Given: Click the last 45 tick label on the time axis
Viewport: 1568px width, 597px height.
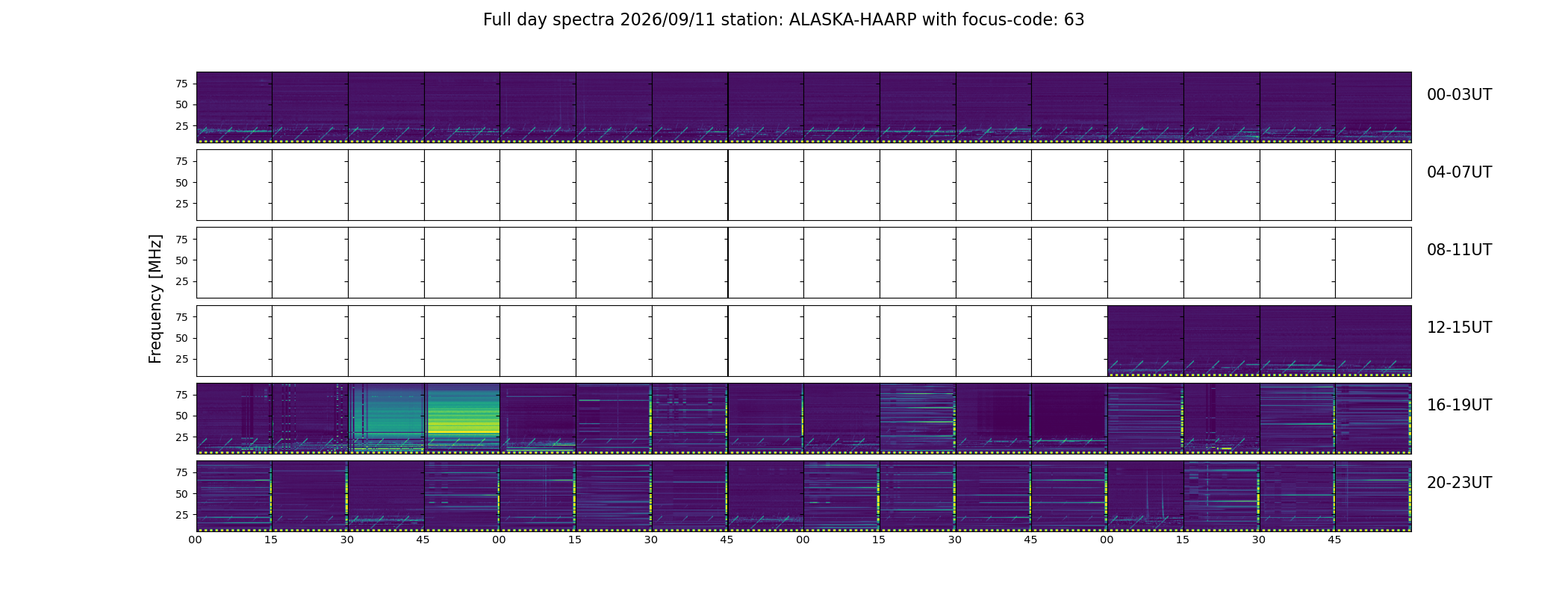Looking at the screenshot, I should pos(1334,540).
